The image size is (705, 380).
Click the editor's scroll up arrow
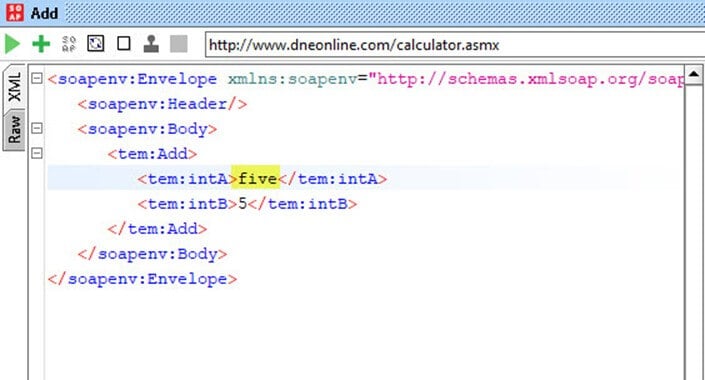694,74
